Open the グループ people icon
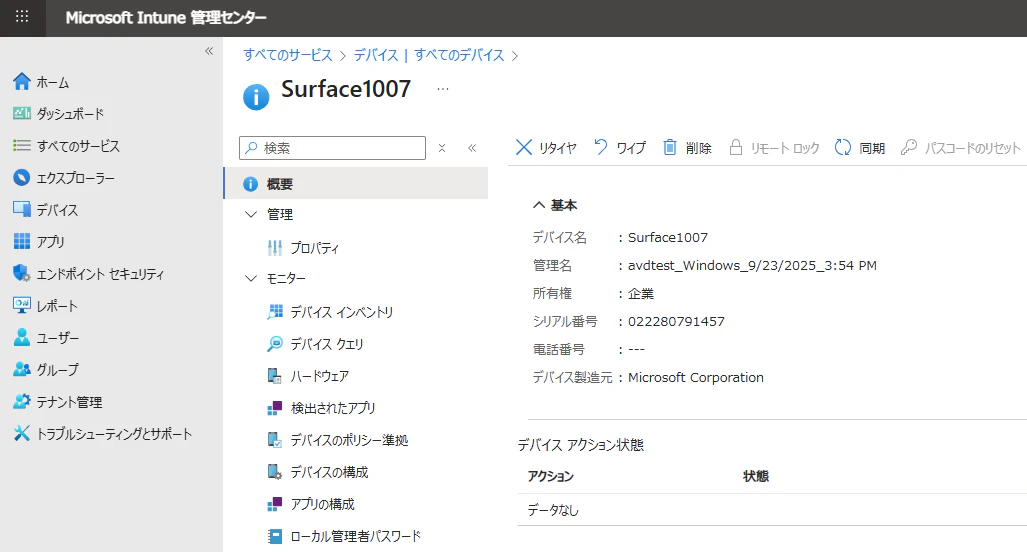The image size is (1027, 552). point(22,369)
